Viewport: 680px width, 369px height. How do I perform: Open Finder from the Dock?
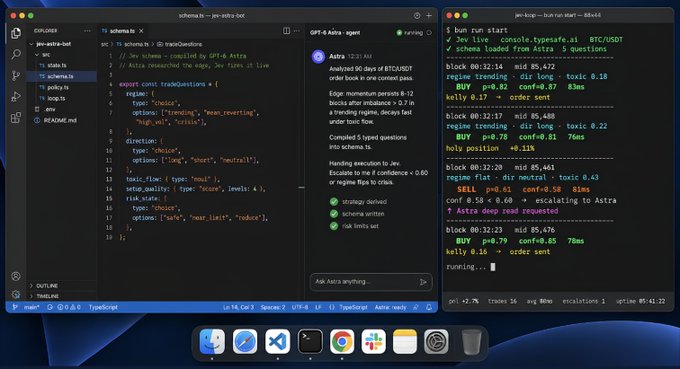212,341
